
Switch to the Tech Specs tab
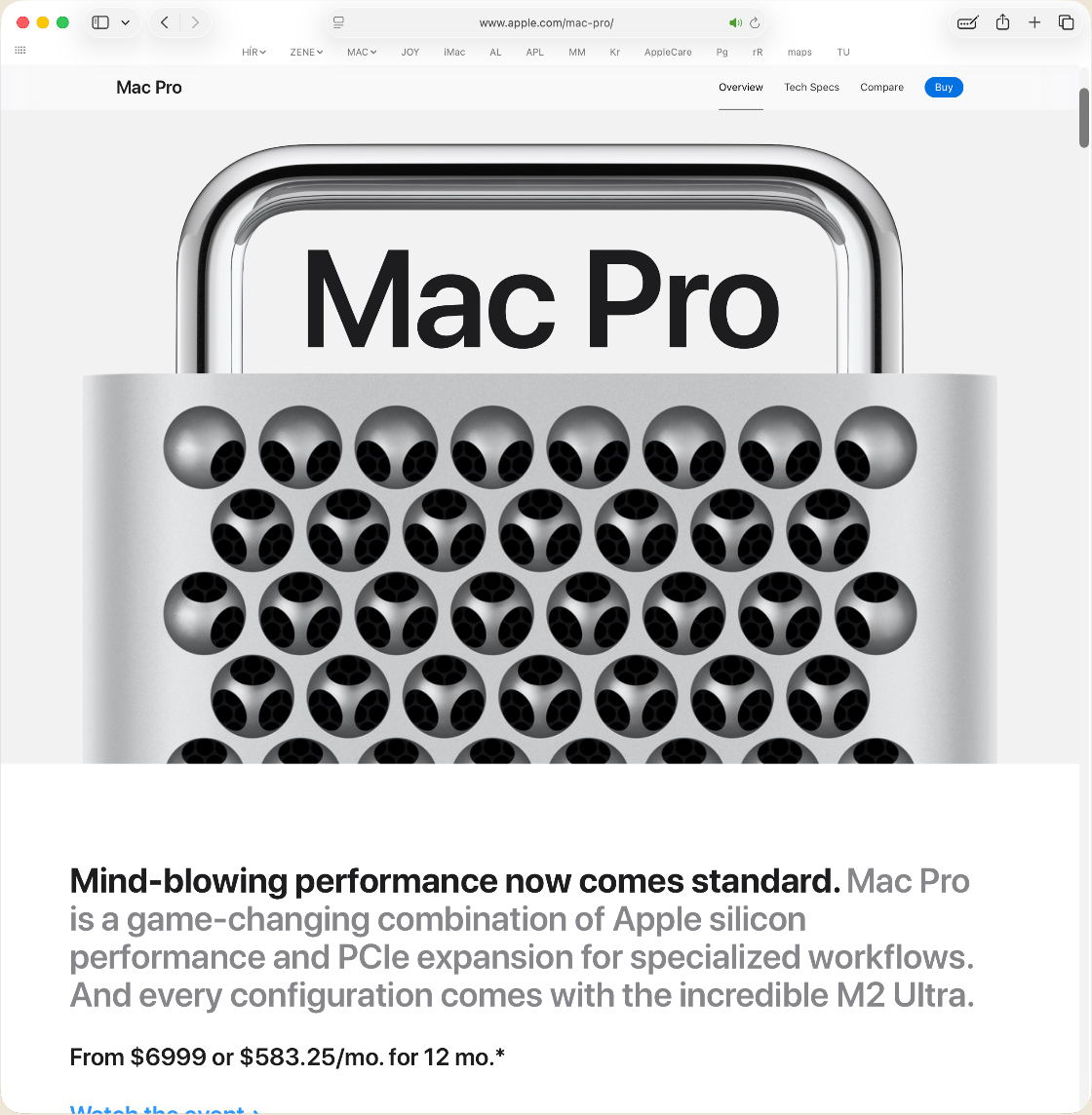(x=812, y=87)
